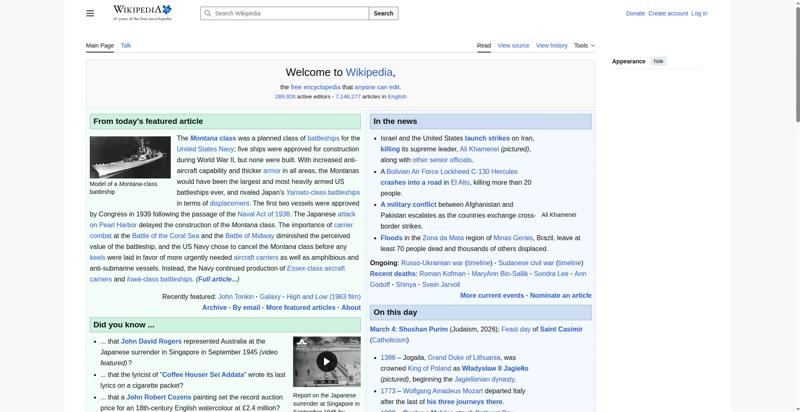Open the Russo-Ukrainian war link
Viewport: 800px width, 412px height.
431,263
